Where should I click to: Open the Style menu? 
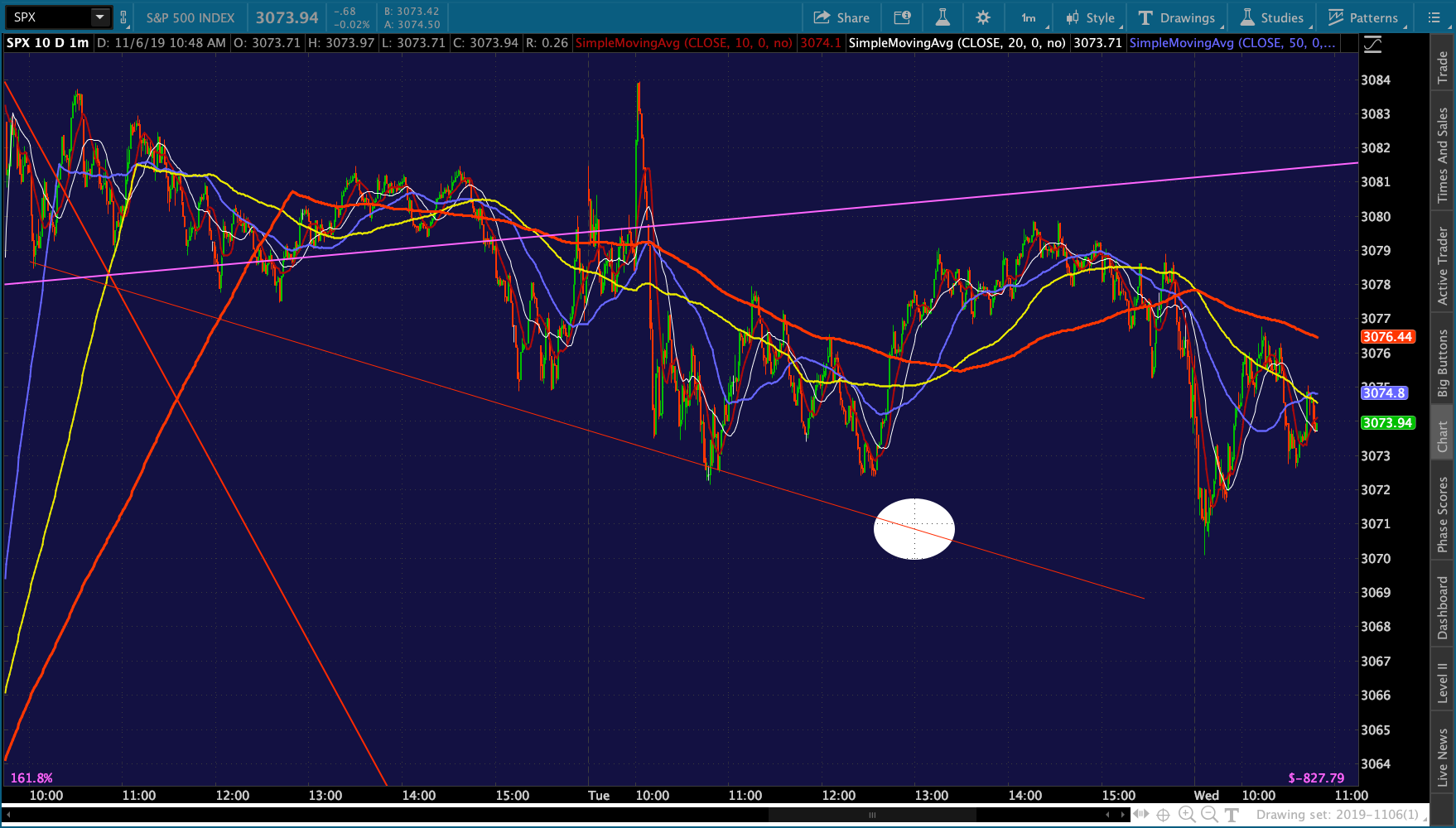point(1090,17)
